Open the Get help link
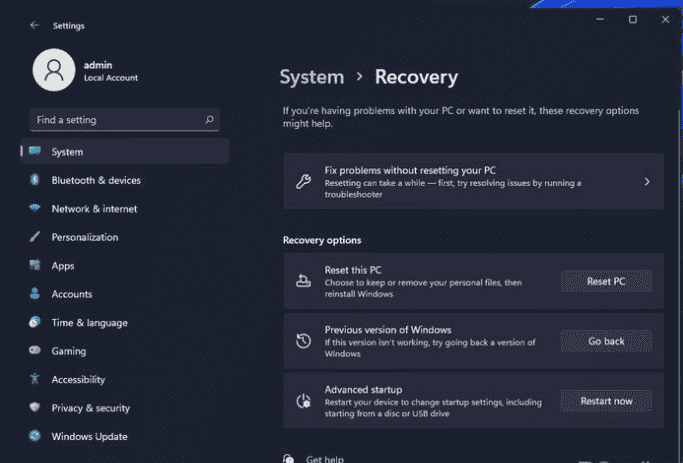Viewport: 683px width, 463px height. click(325, 459)
